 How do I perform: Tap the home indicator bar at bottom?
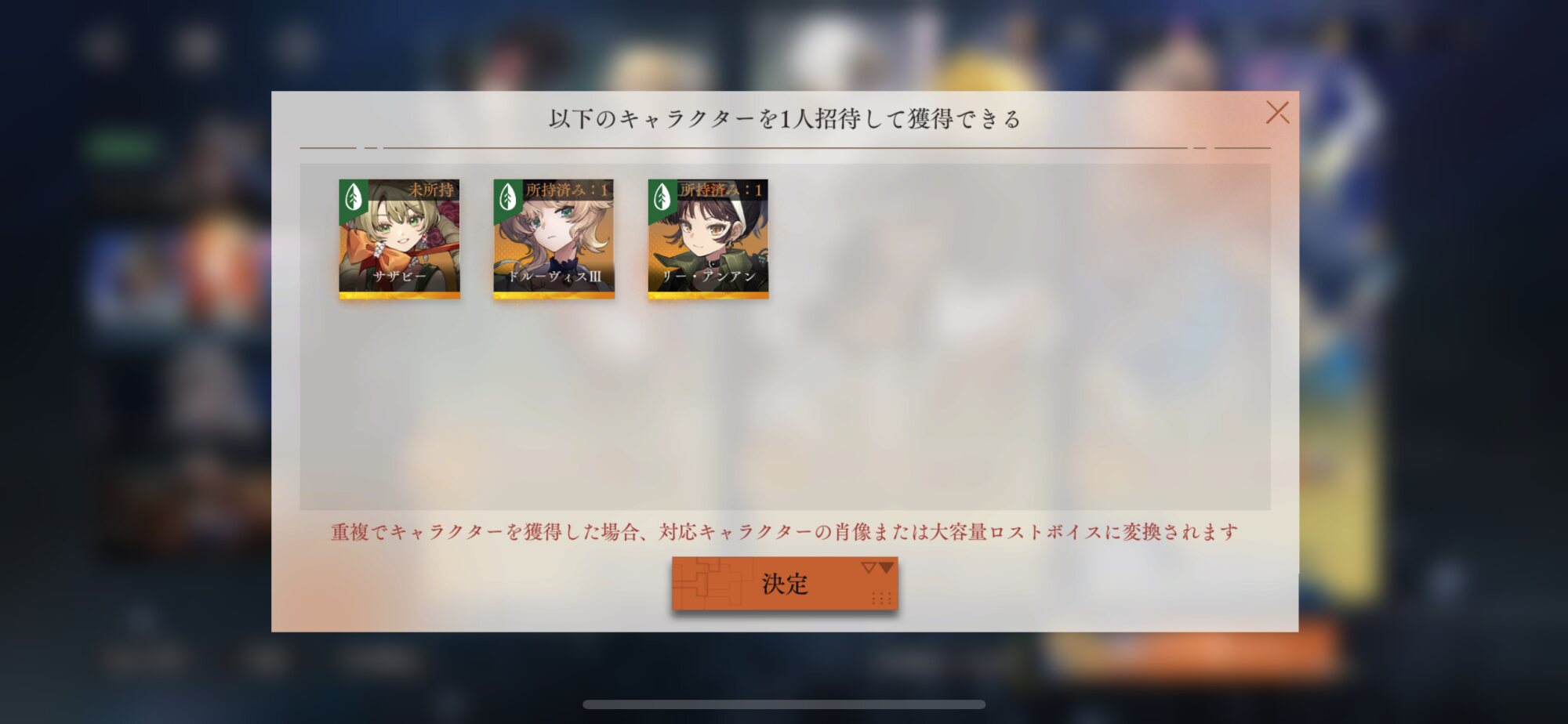[x=784, y=704]
